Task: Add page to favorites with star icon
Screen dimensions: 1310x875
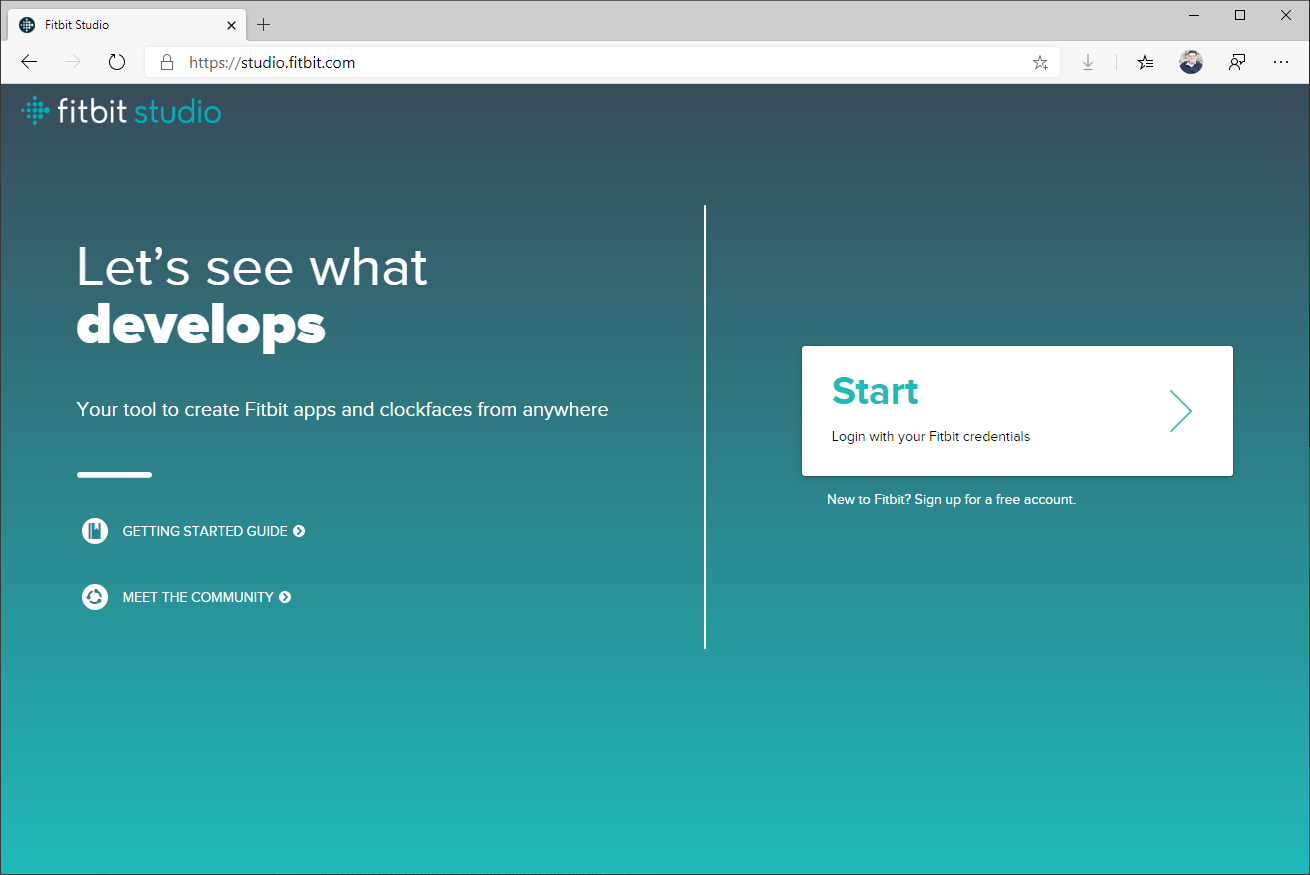Action: [1040, 62]
